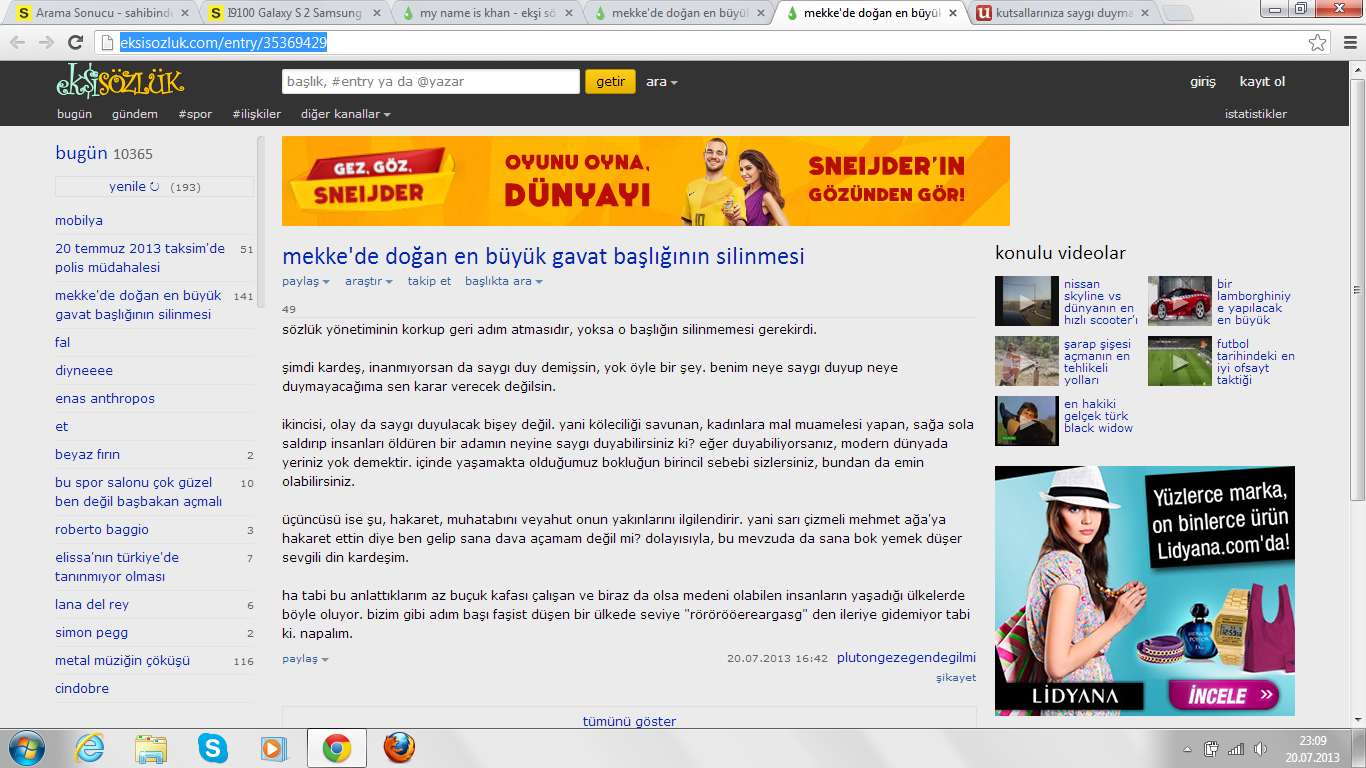The width and height of the screenshot is (1366, 768).
Task: Bookmark this page with star icon
Action: pyautogui.click(x=1318, y=42)
